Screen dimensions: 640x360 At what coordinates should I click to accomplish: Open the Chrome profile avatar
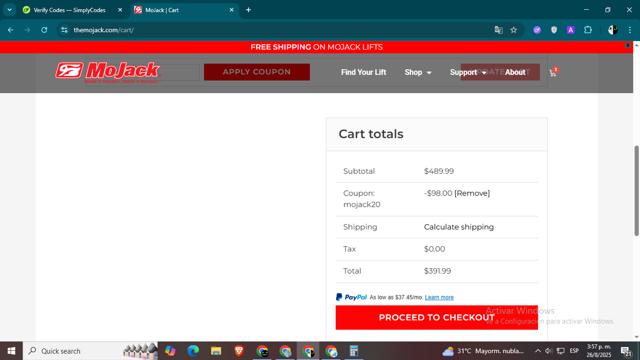click(x=612, y=30)
